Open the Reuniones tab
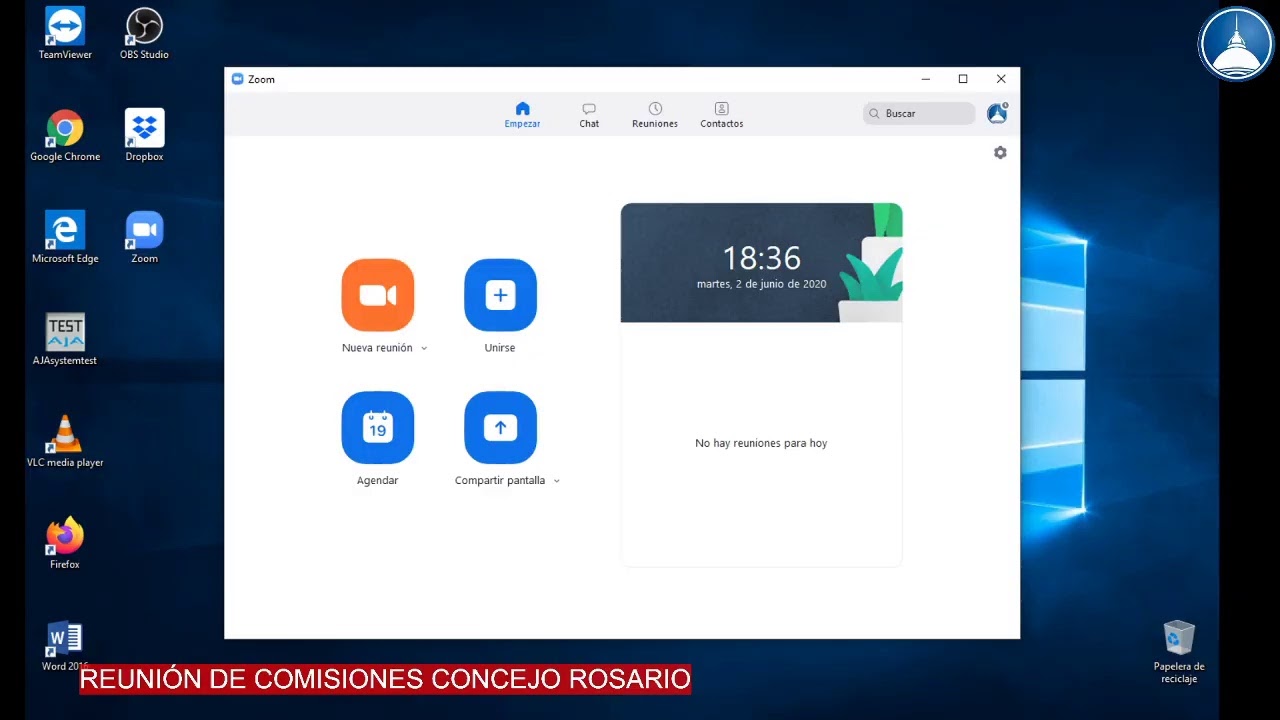The width and height of the screenshot is (1280, 720). [655, 115]
